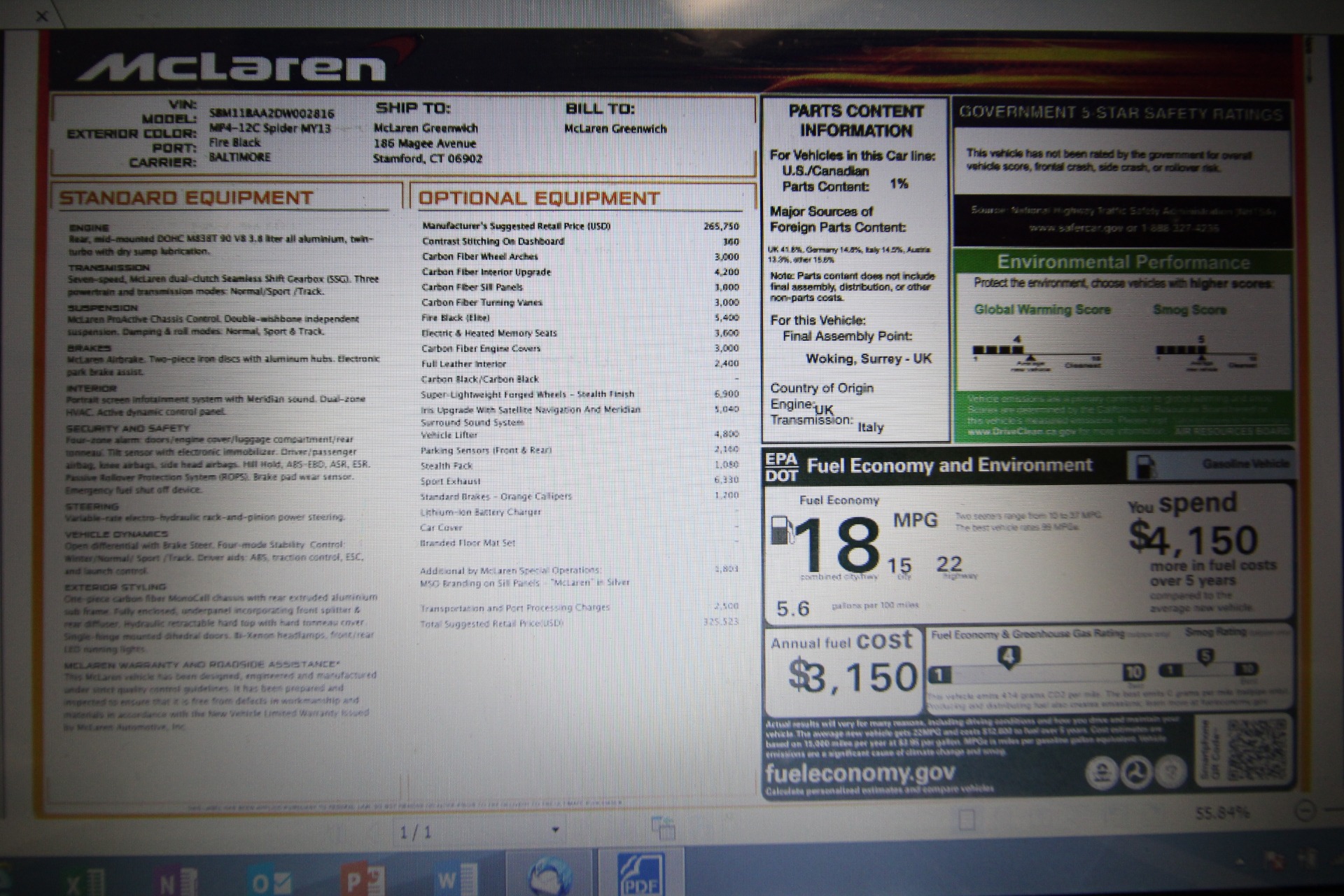Viewport: 1344px width, 896px height.
Task: Close the PDF document tab
Action: (x=41, y=15)
